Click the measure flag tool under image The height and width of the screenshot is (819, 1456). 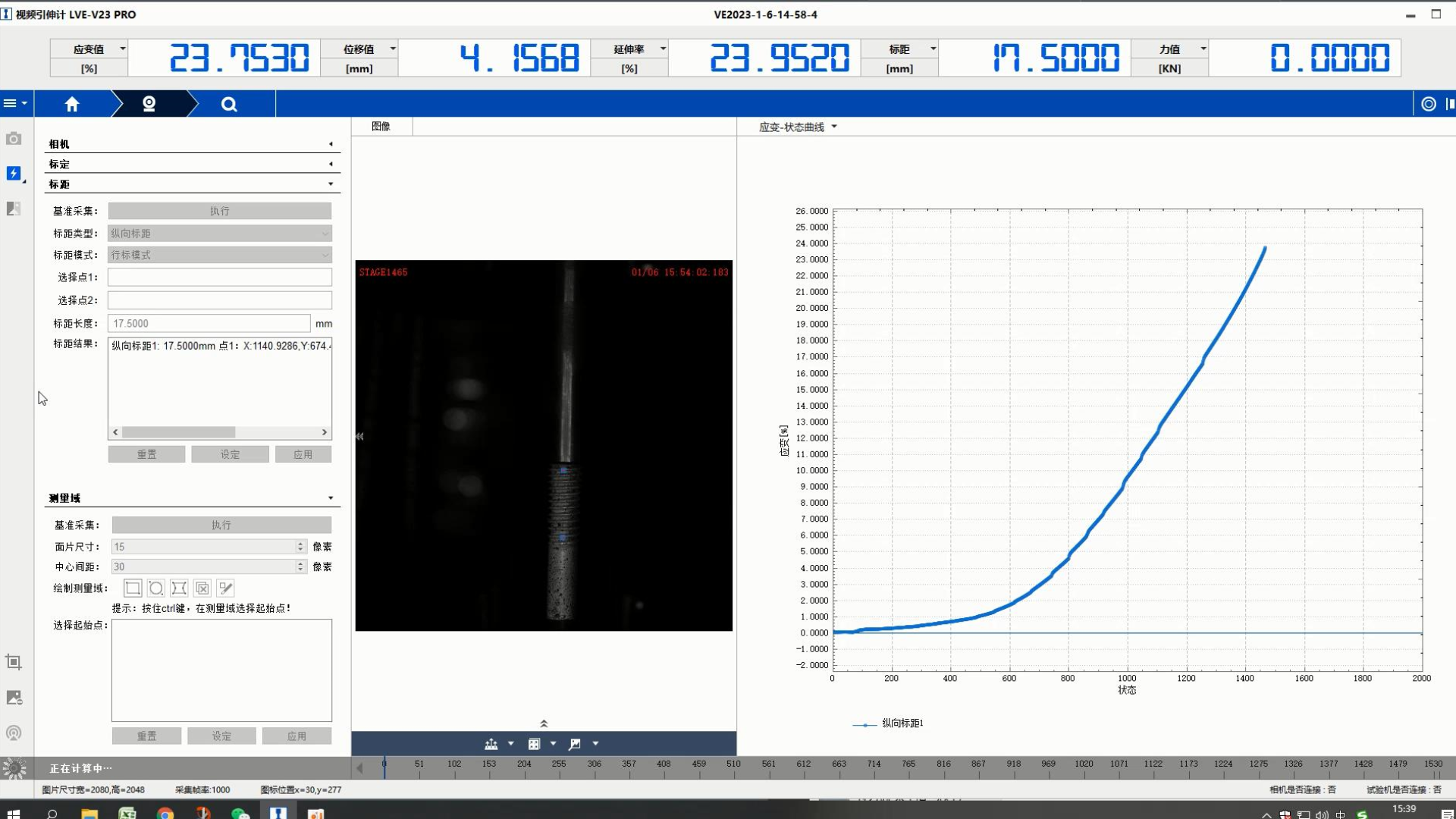(x=575, y=744)
